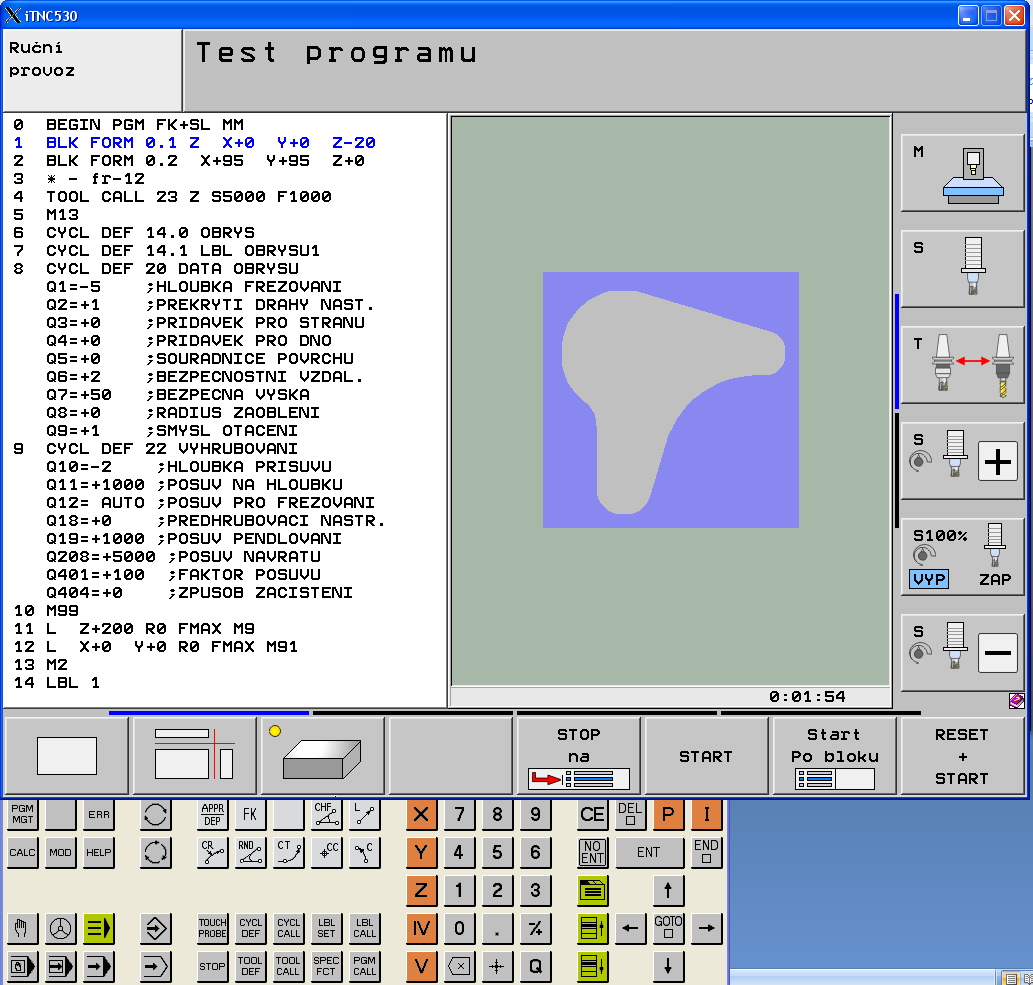Click the left arrow cursor key

630,928
